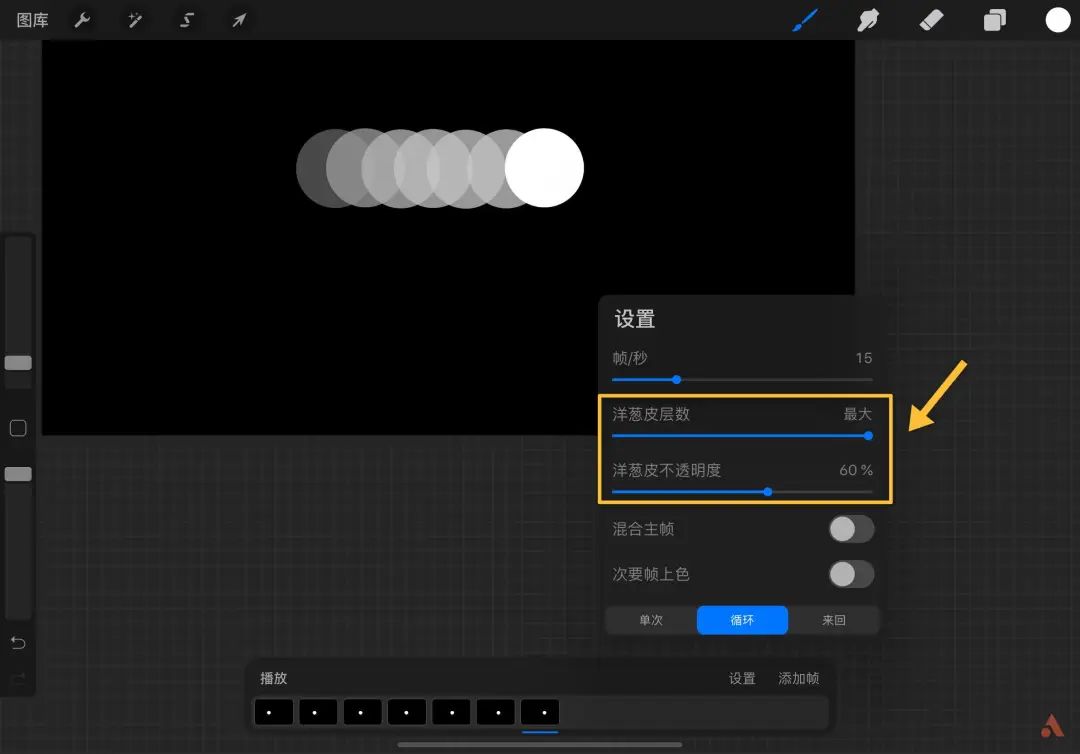1080x754 pixels.
Task: Click the 60 % opacity value
Action: (856, 470)
